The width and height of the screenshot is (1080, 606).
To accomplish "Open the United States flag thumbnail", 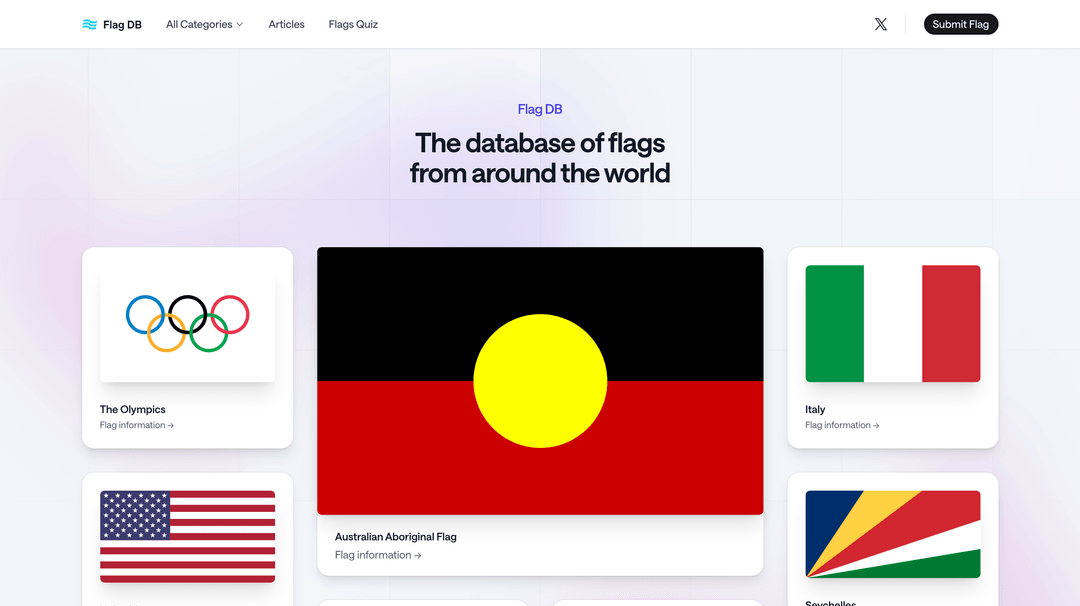I will tap(187, 536).
